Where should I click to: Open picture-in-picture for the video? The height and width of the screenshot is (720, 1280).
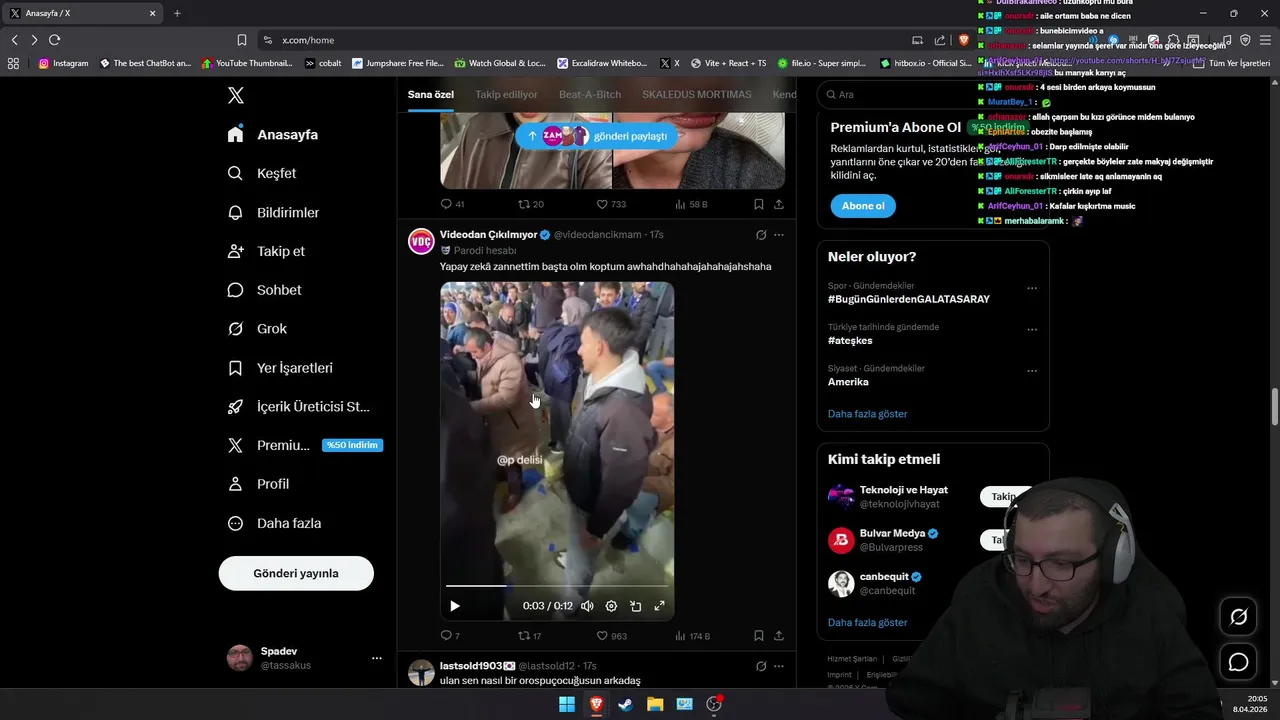pyautogui.click(x=635, y=606)
